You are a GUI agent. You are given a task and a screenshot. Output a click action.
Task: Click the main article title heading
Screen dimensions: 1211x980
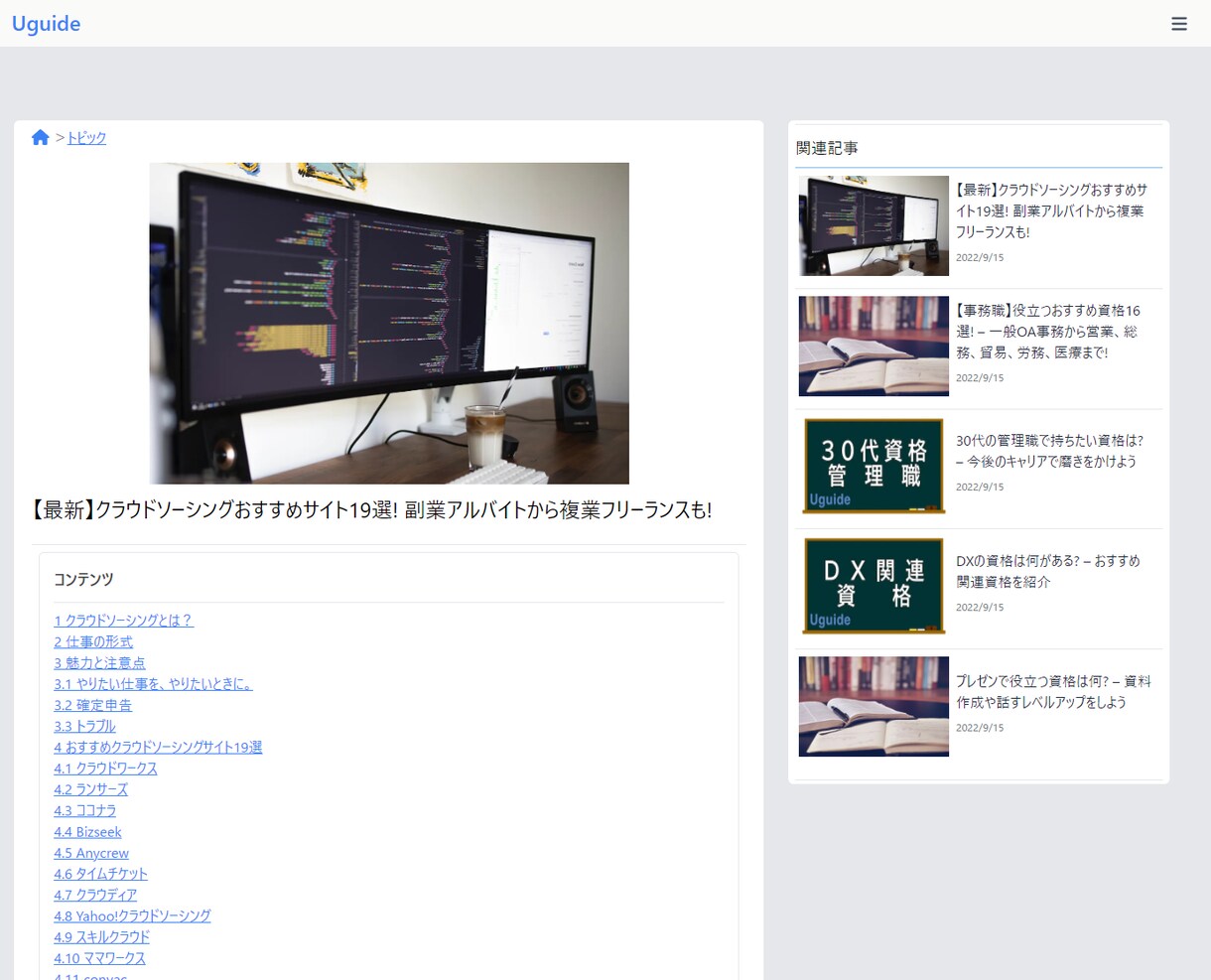(x=372, y=510)
